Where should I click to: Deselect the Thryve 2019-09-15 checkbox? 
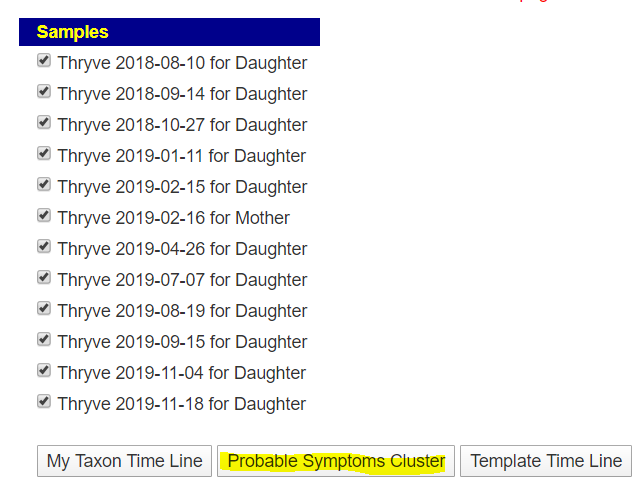click(44, 340)
